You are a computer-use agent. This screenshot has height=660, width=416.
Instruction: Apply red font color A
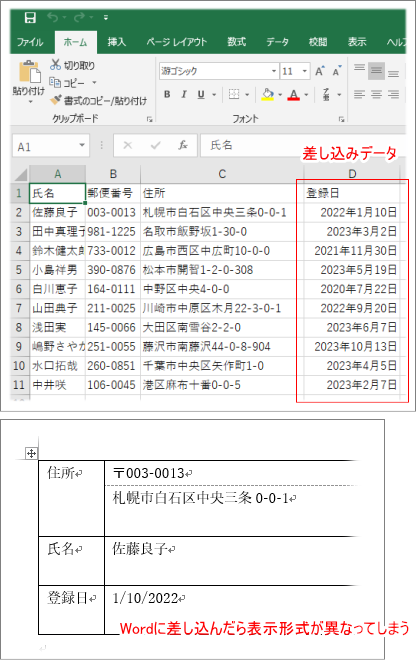point(293,94)
